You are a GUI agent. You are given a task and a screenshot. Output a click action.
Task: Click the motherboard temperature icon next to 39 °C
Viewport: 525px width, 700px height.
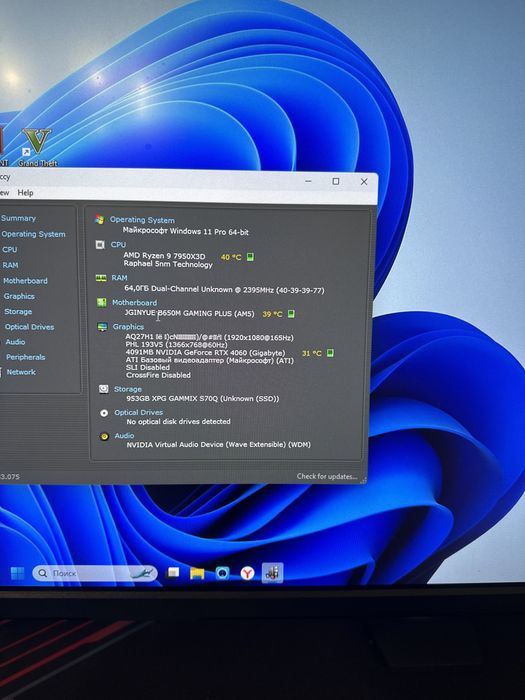[x=291, y=314]
